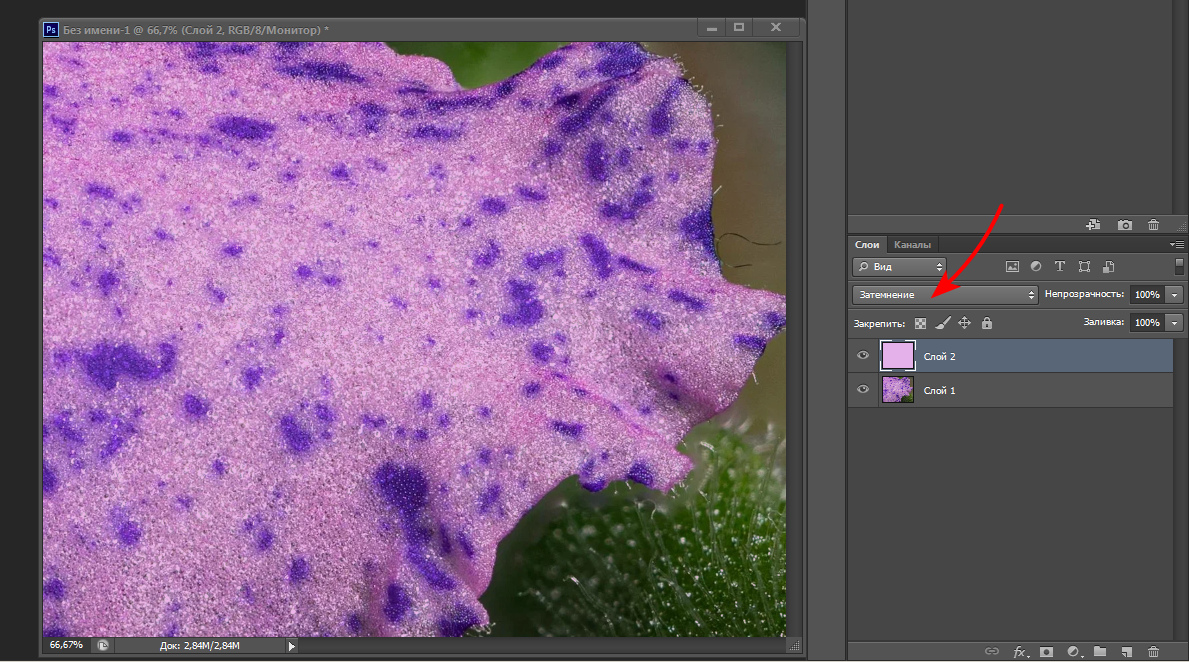Open the fx layer style menu
The width and height of the screenshot is (1189, 662).
[1021, 651]
